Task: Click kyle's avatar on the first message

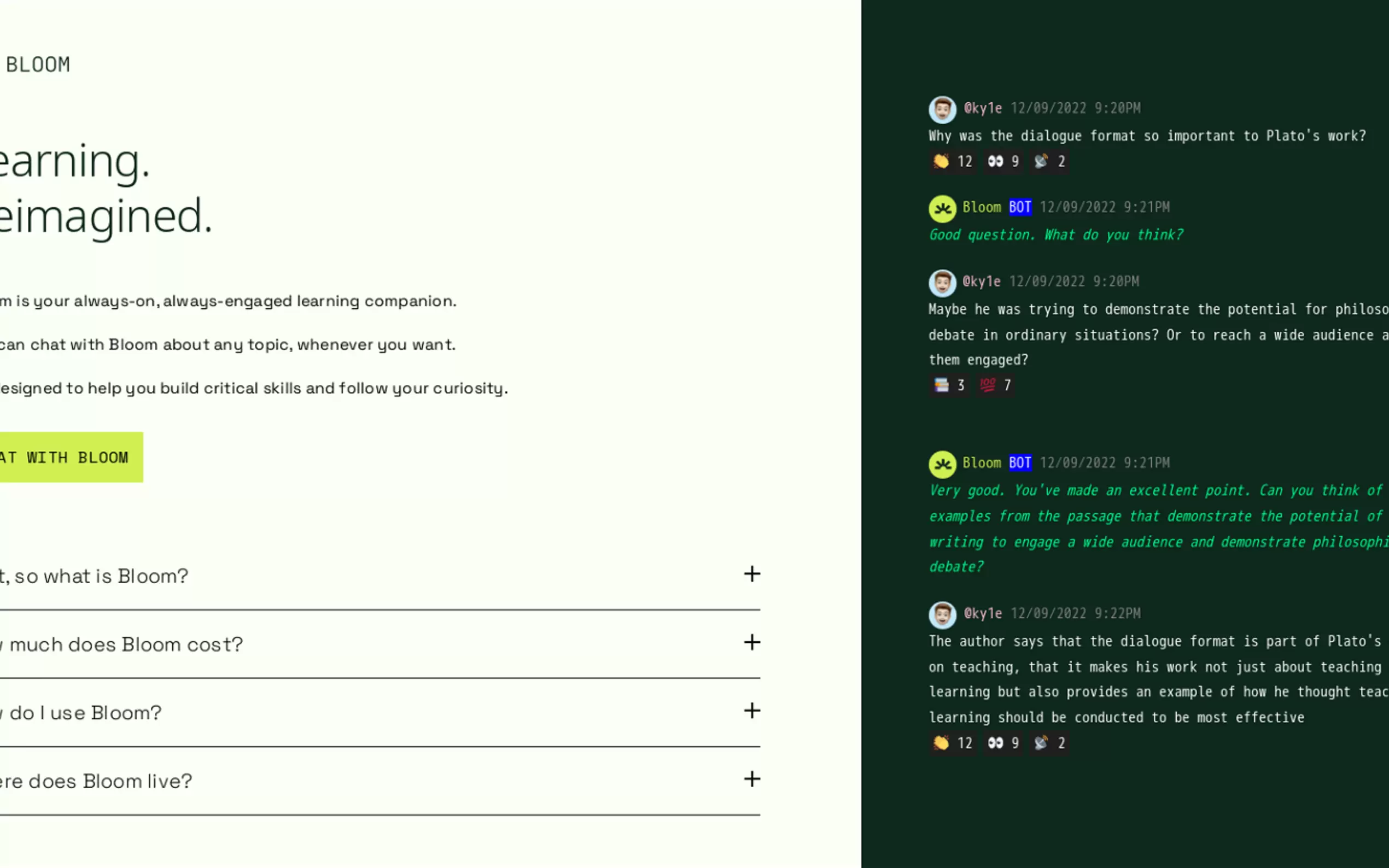Action: click(942, 109)
